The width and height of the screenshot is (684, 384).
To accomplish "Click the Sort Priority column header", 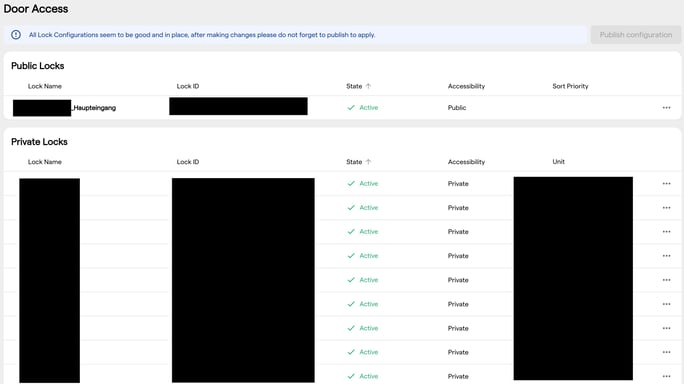I will [x=570, y=86].
